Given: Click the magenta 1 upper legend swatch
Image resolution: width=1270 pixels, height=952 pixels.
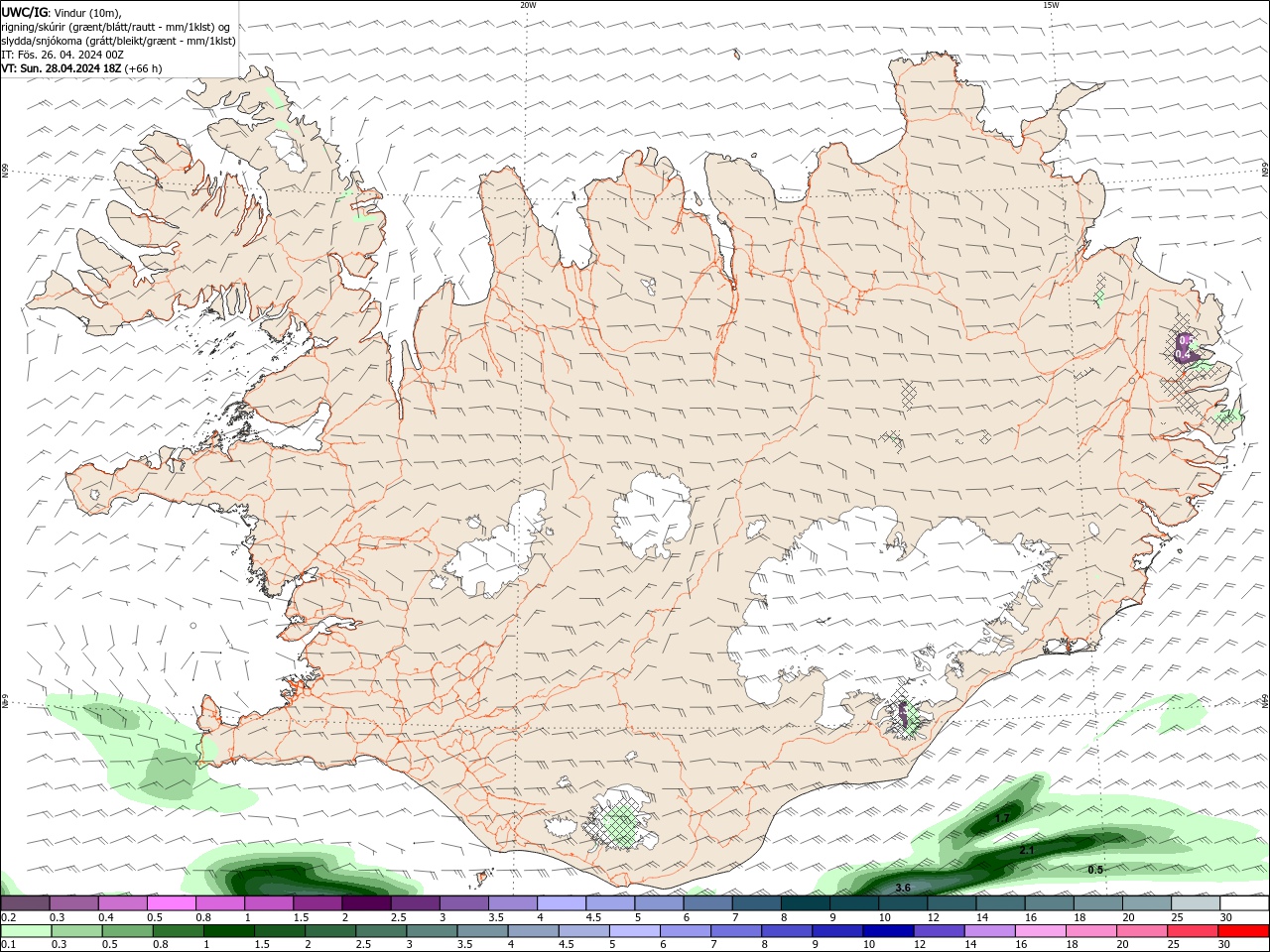Looking at the screenshot, I should (269, 903).
